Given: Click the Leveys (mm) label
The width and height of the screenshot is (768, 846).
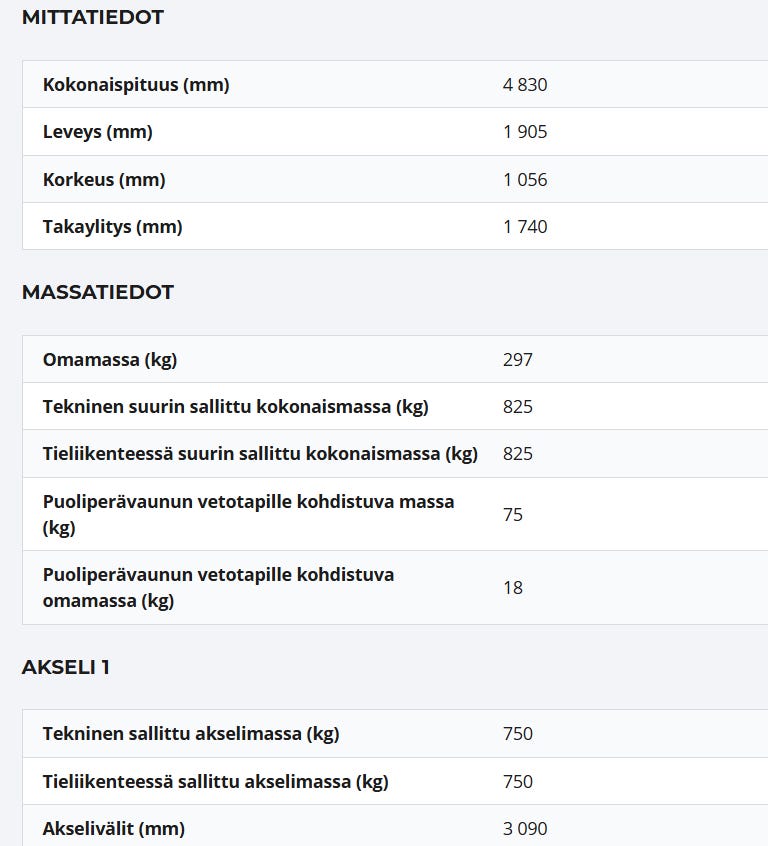Looking at the screenshot, I should tap(98, 132).
